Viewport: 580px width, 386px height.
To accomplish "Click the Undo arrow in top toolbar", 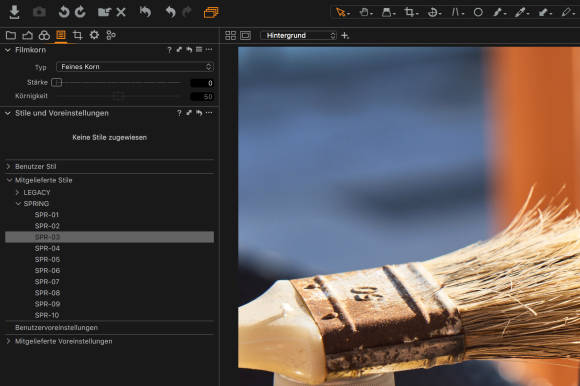I will point(170,12).
